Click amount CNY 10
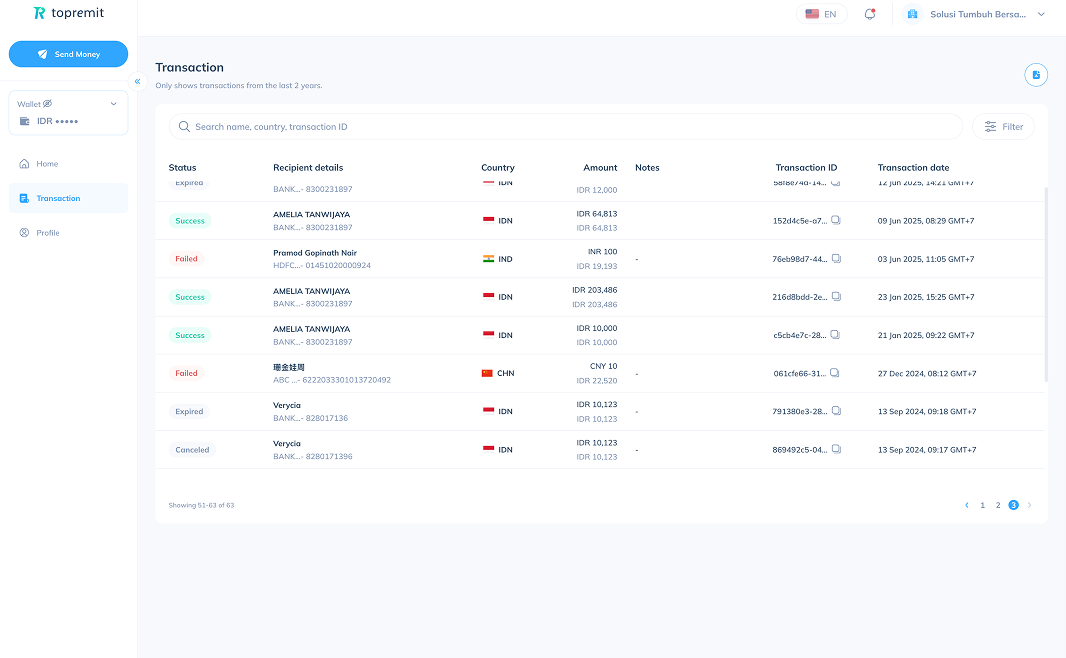Image resolution: width=1066 pixels, height=658 pixels. tap(604, 366)
